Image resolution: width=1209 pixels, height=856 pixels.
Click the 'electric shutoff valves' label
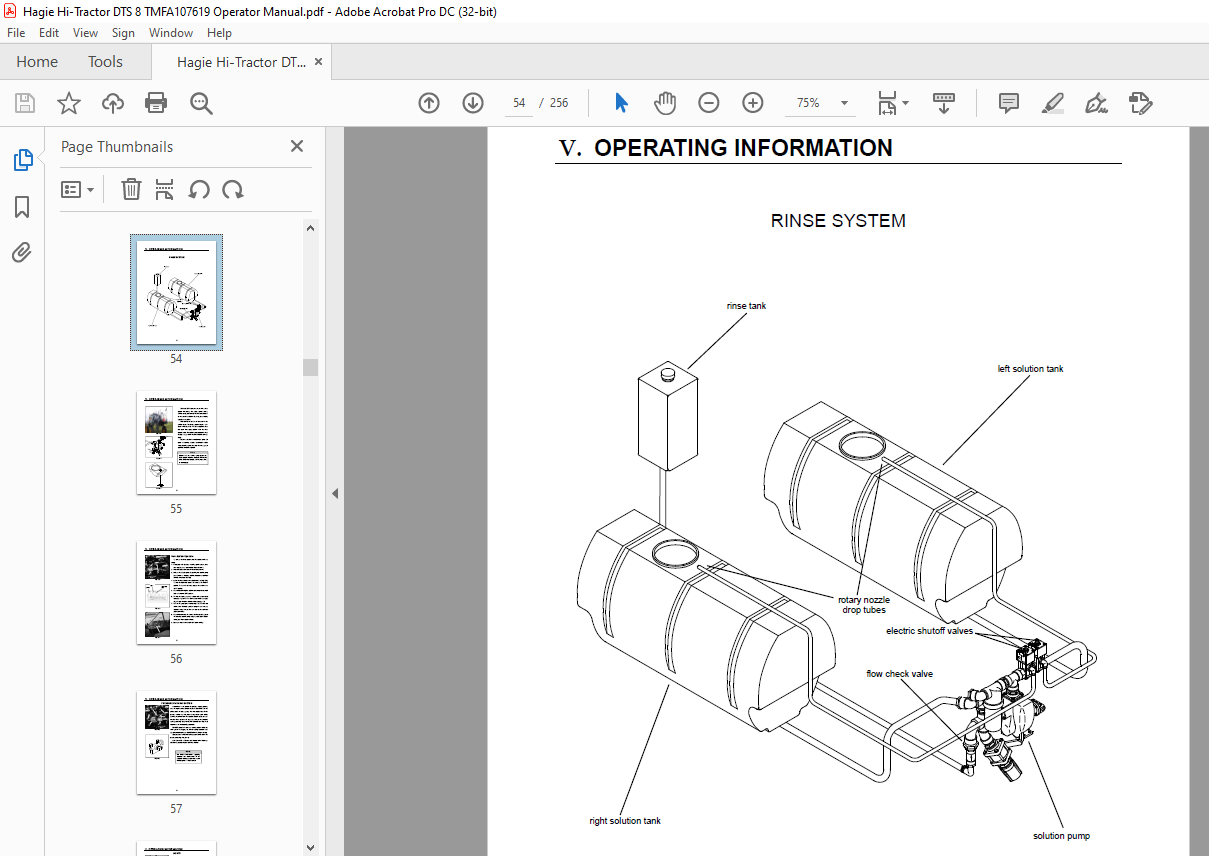(929, 631)
